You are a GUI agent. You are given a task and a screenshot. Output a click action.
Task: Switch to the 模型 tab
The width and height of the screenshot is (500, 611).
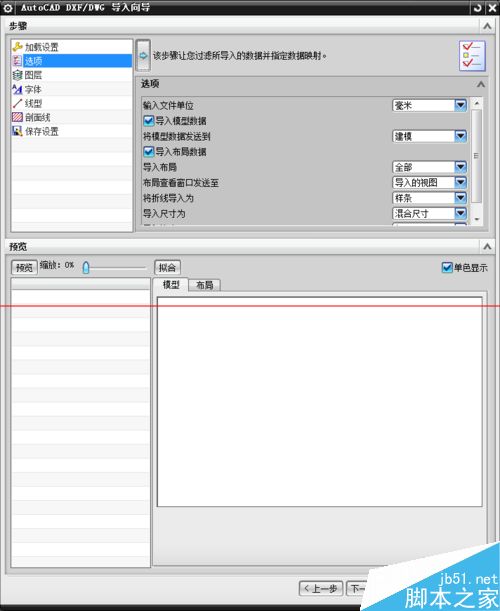tap(171, 284)
